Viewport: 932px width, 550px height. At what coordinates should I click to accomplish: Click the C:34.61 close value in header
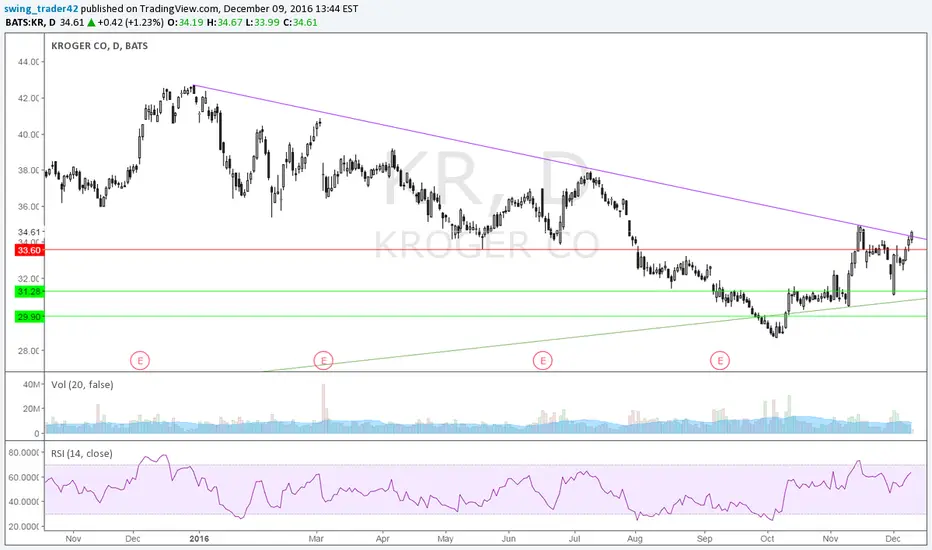point(300,23)
